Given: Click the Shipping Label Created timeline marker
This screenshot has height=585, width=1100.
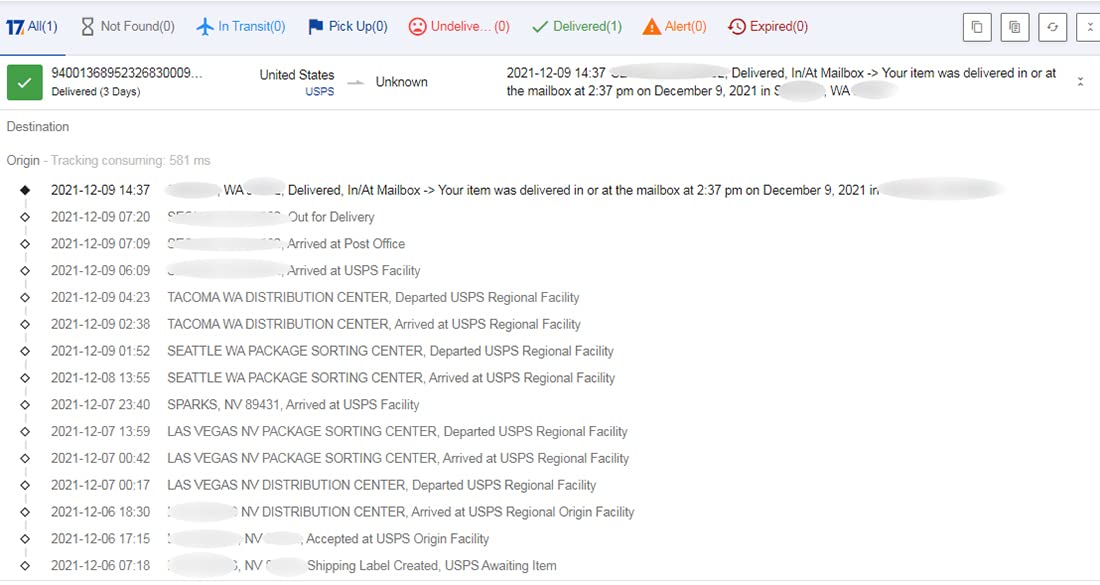Looking at the screenshot, I should (x=26, y=566).
